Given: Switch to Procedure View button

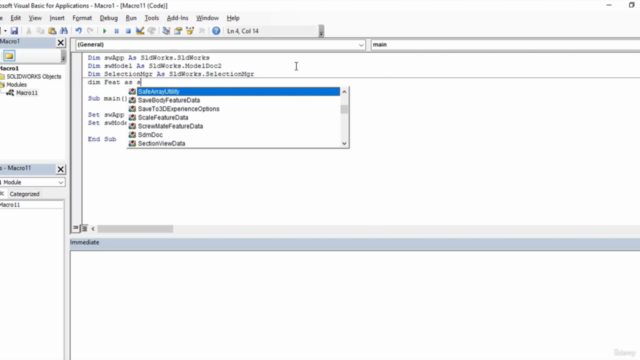Looking at the screenshot, I should 76,228.
